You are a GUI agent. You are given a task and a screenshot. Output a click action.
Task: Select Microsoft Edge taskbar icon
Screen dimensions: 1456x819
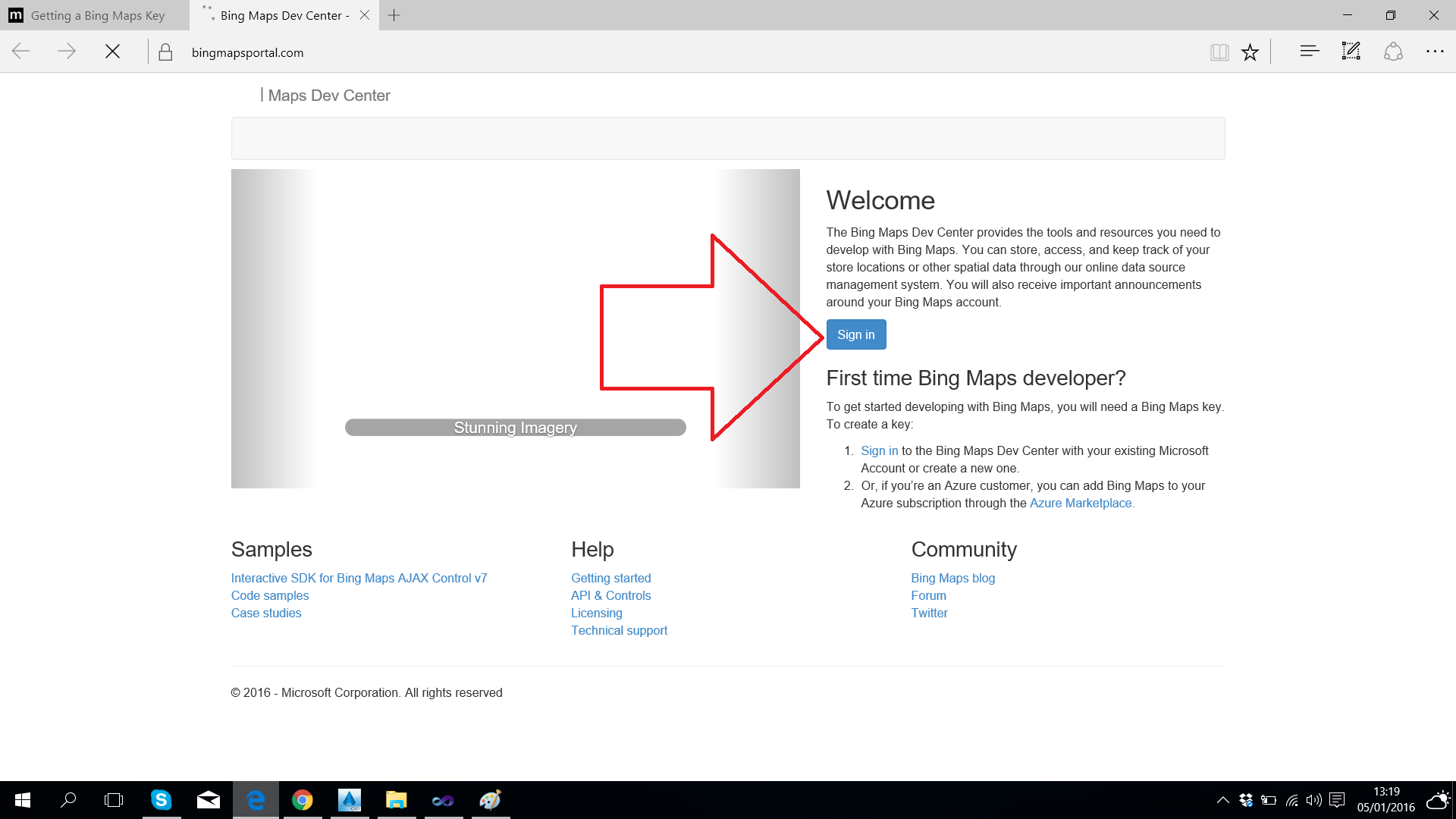click(256, 800)
